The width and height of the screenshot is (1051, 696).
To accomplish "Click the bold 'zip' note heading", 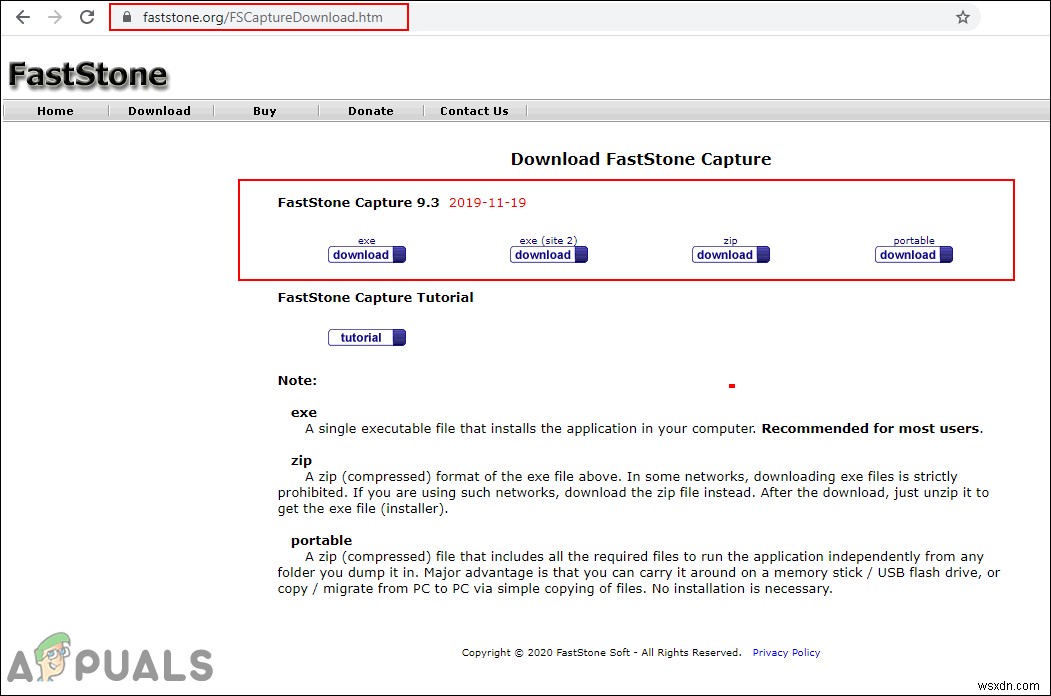I will 301,461.
